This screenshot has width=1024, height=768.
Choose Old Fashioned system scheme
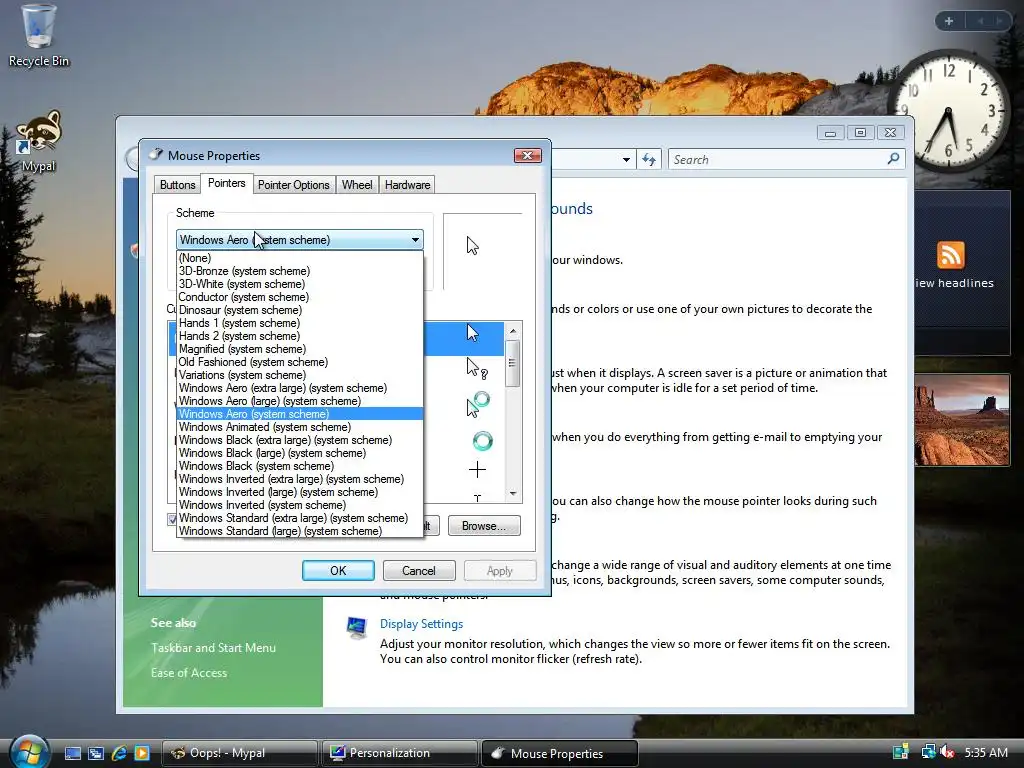(x=300, y=362)
